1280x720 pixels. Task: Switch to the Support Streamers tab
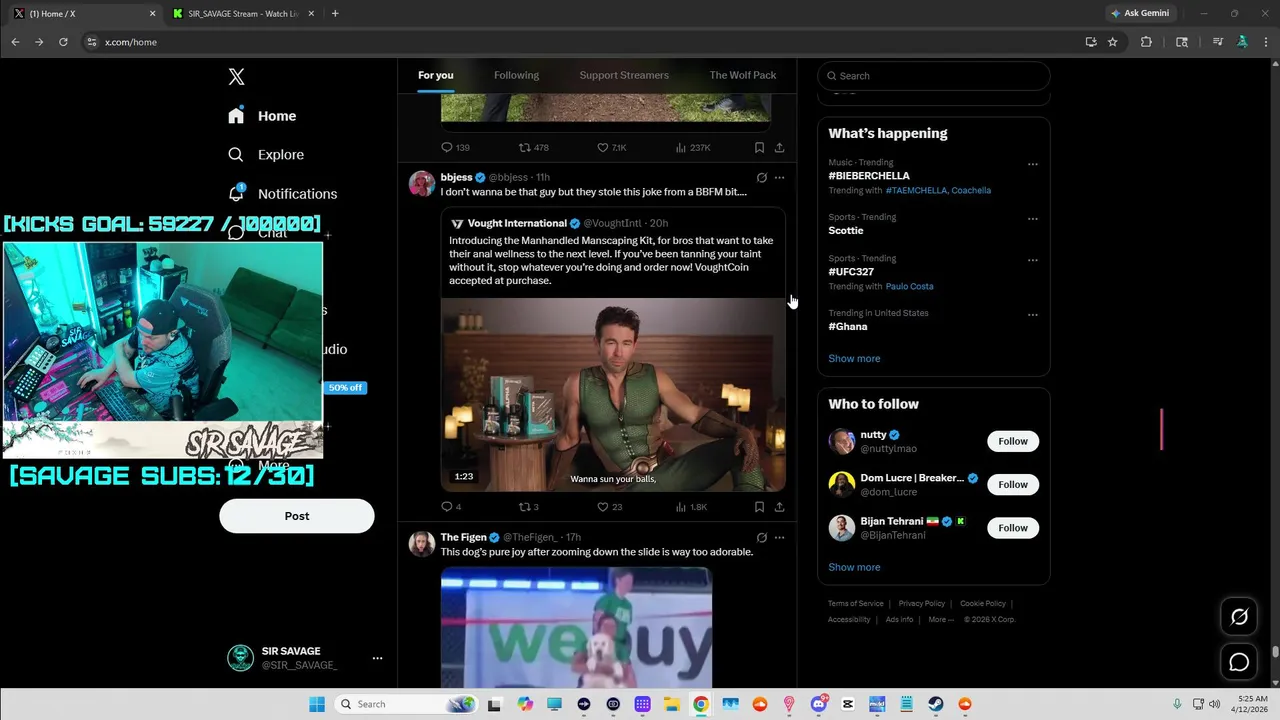click(x=624, y=76)
